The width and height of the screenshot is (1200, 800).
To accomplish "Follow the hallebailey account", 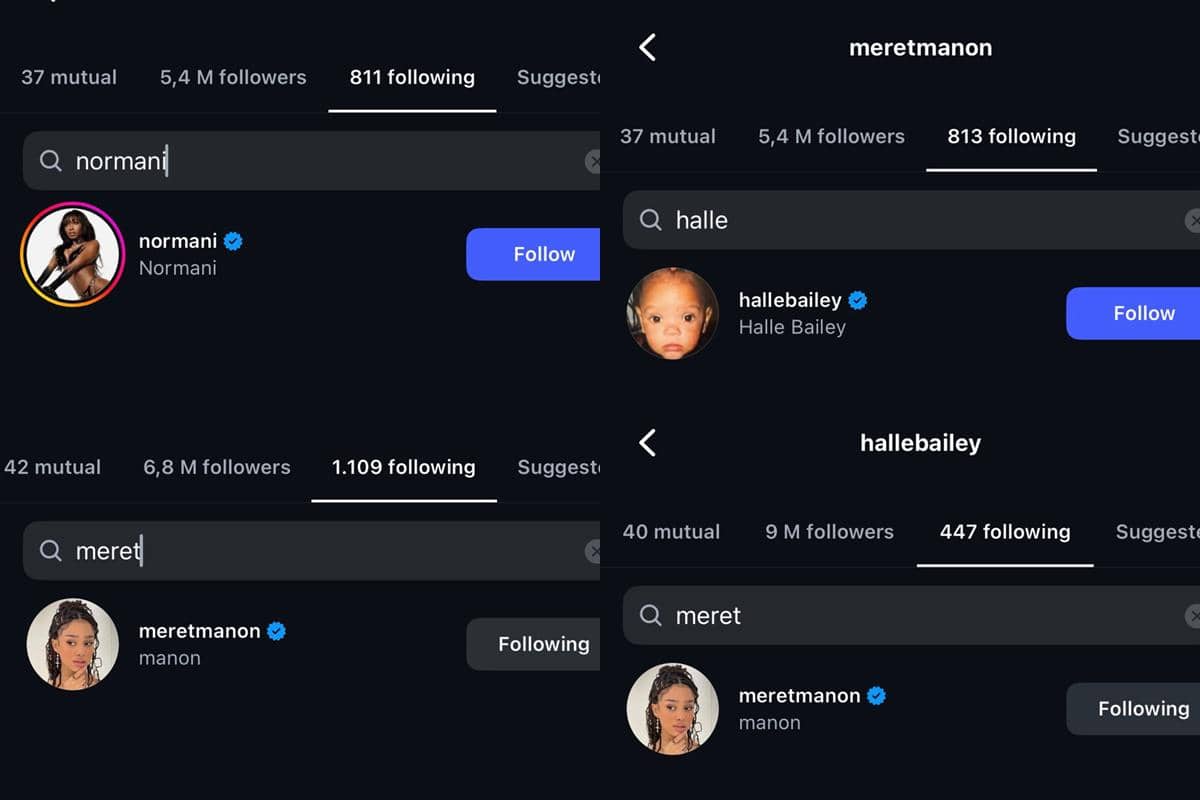I will pos(1134,313).
